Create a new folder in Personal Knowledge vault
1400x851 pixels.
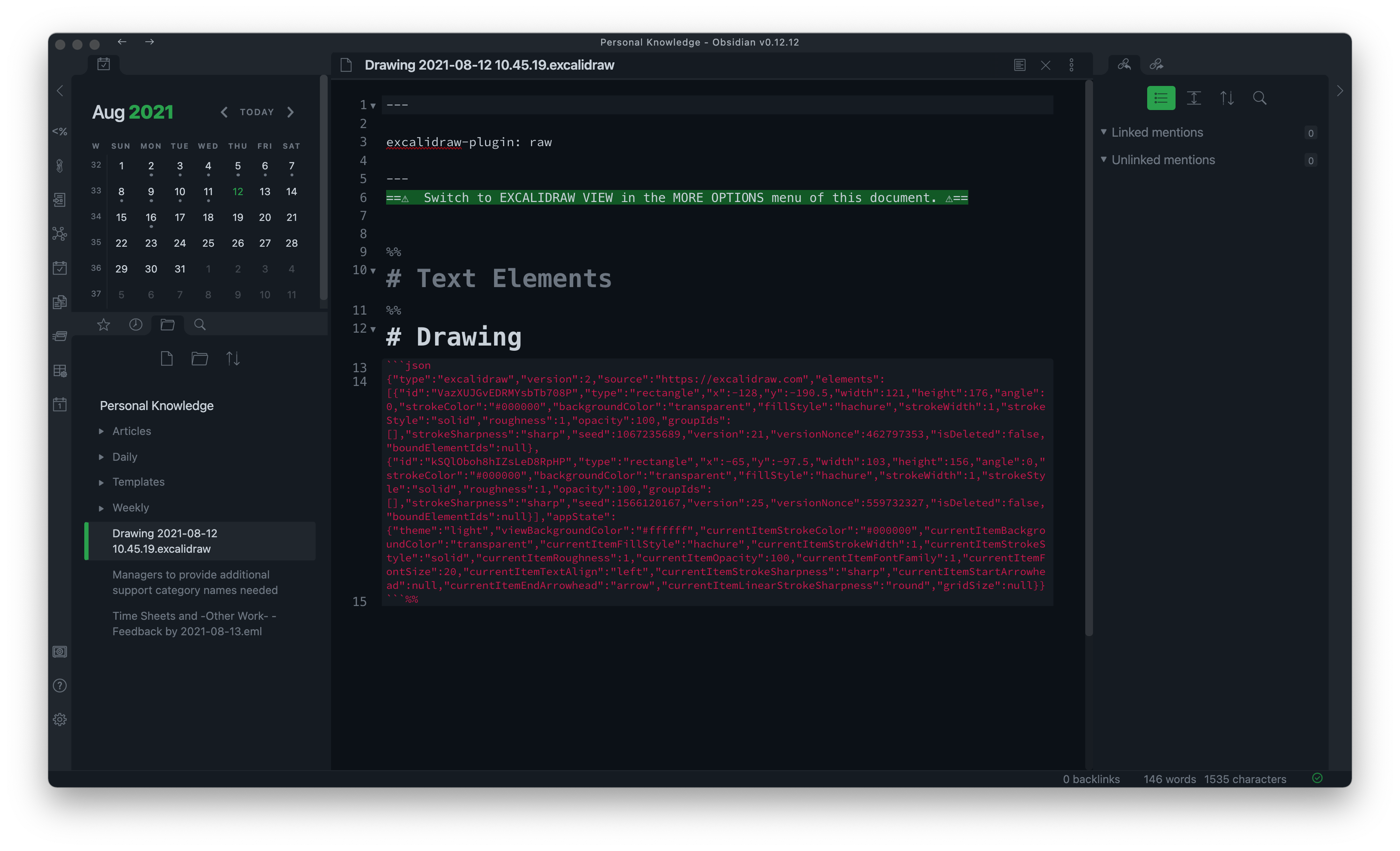click(200, 358)
